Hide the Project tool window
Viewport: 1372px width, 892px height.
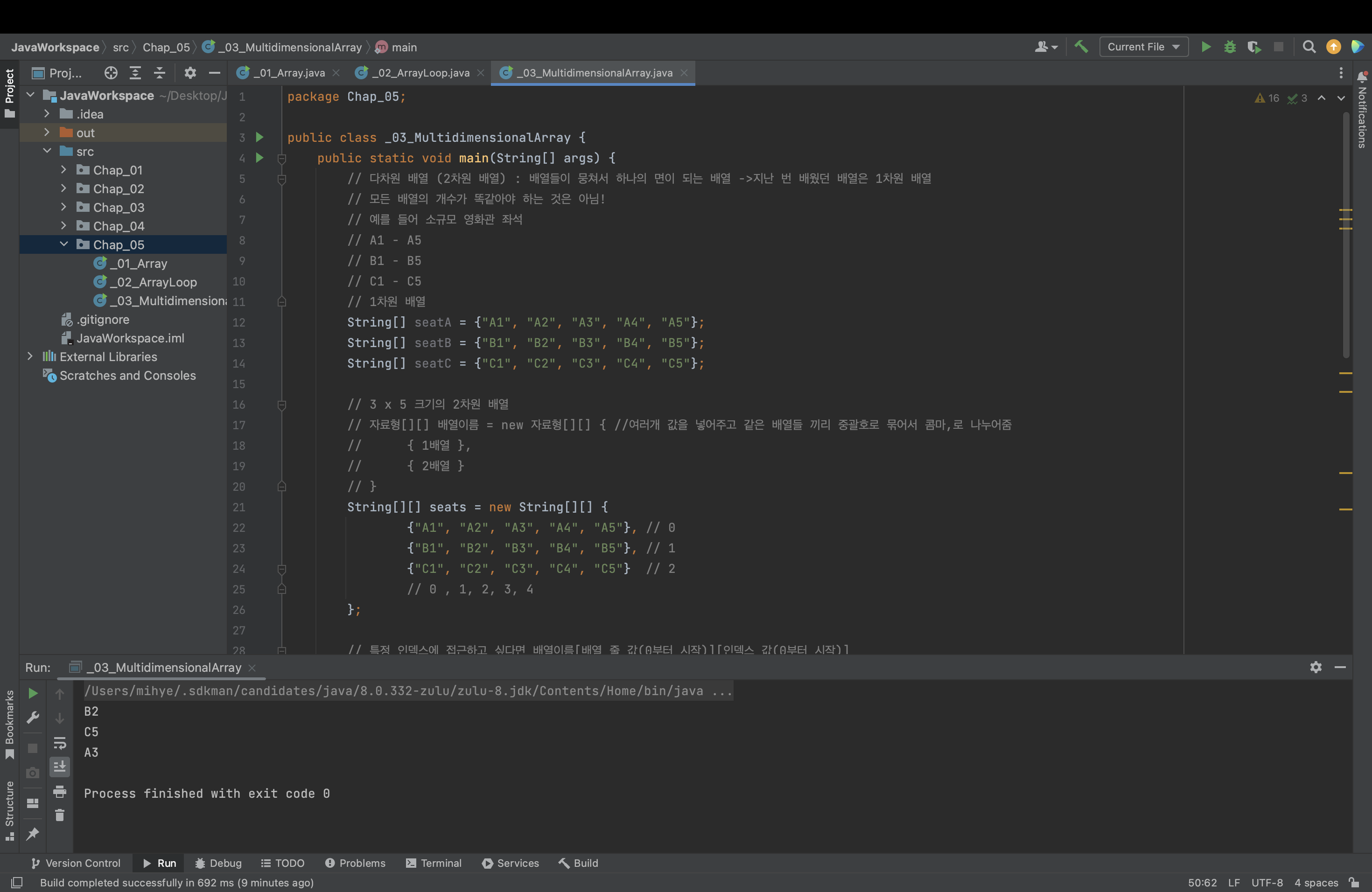coord(215,73)
